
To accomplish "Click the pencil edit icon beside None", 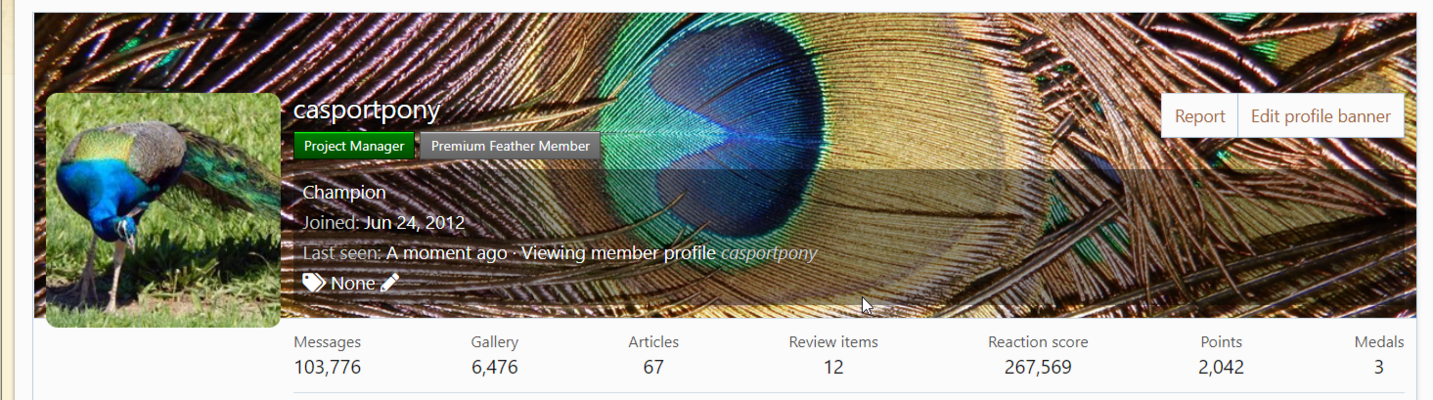I will (390, 283).
